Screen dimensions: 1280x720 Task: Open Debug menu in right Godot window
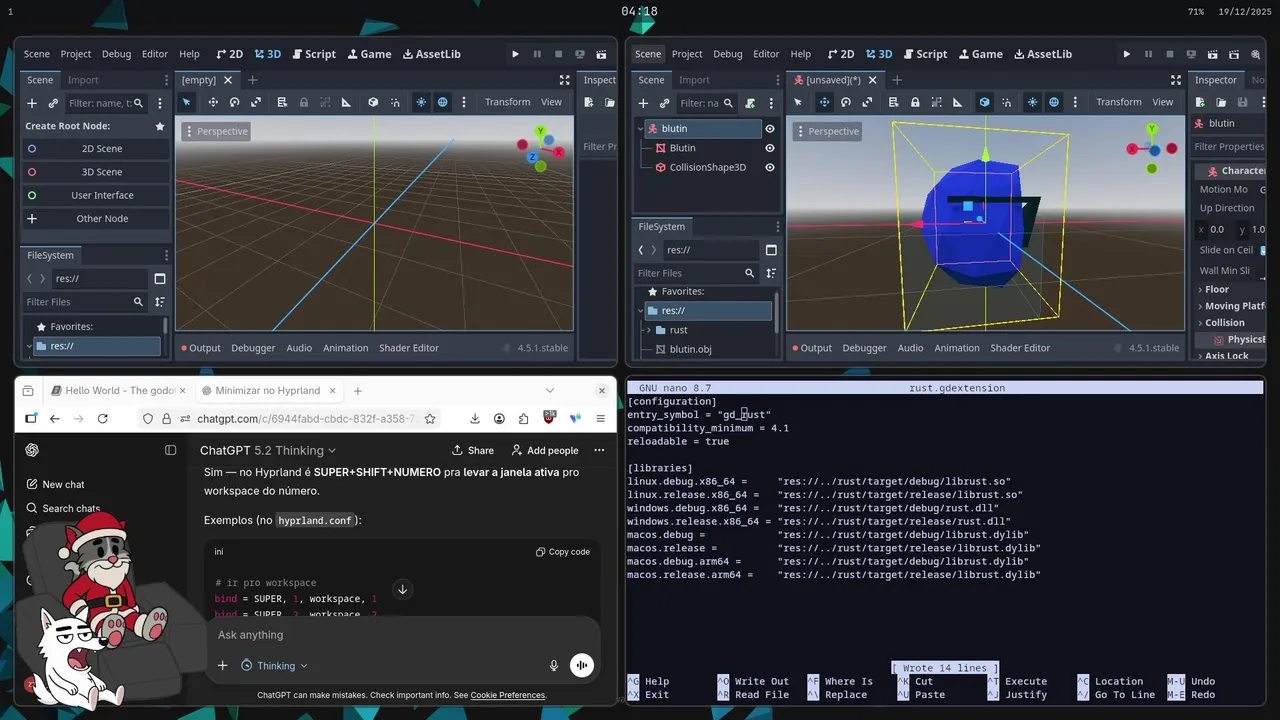(728, 54)
